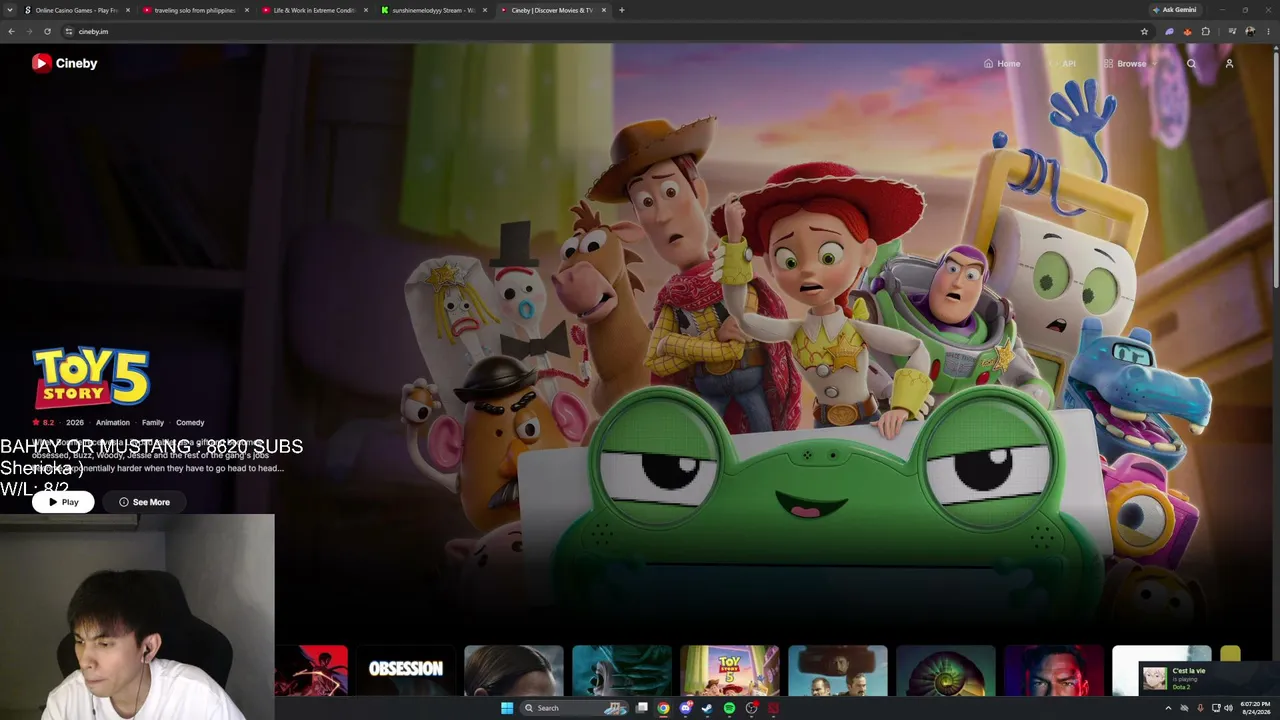
Task: Open the volume speaker tray icon
Action: (1229, 708)
